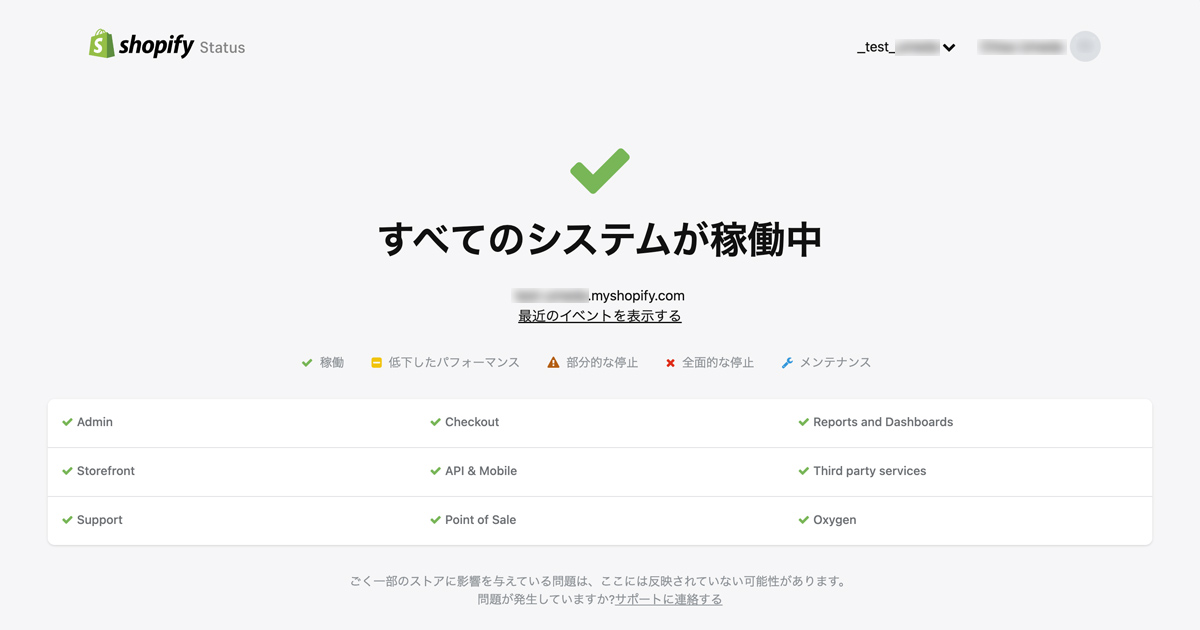Viewport: 1200px width, 630px height.
Task: Click the Oxygen service label
Action: (x=835, y=520)
